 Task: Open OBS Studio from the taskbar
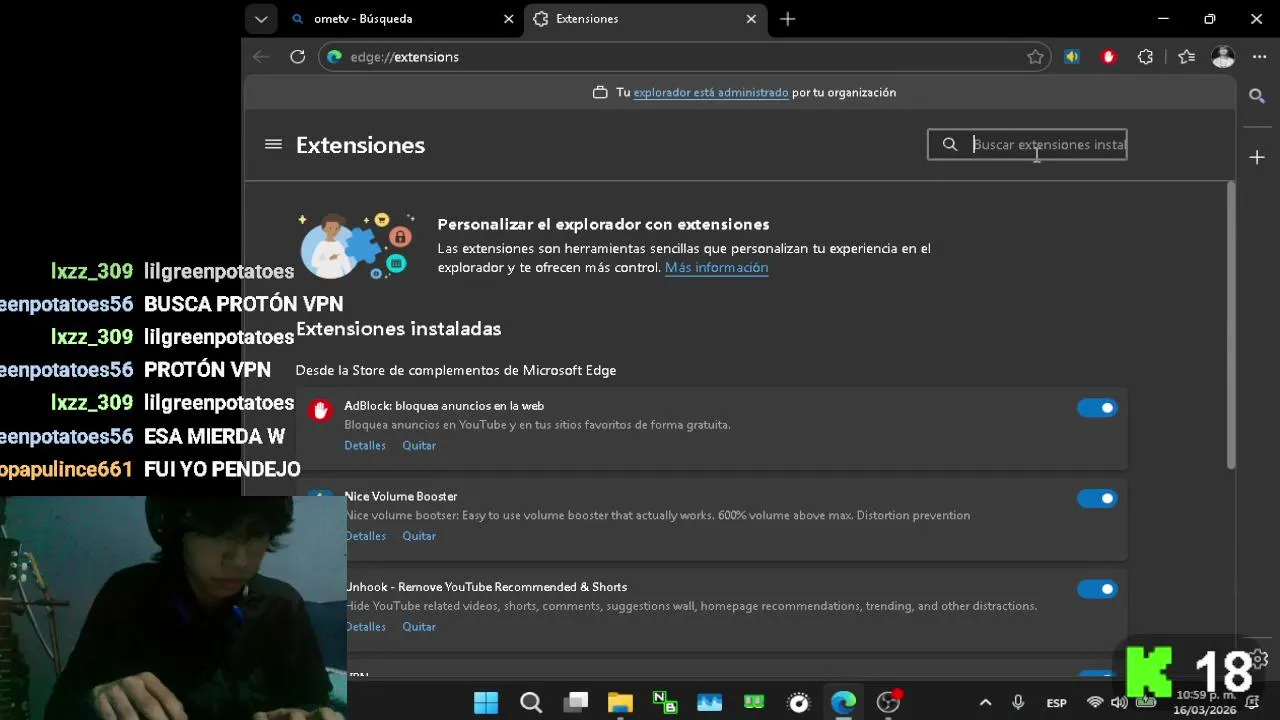point(888,703)
